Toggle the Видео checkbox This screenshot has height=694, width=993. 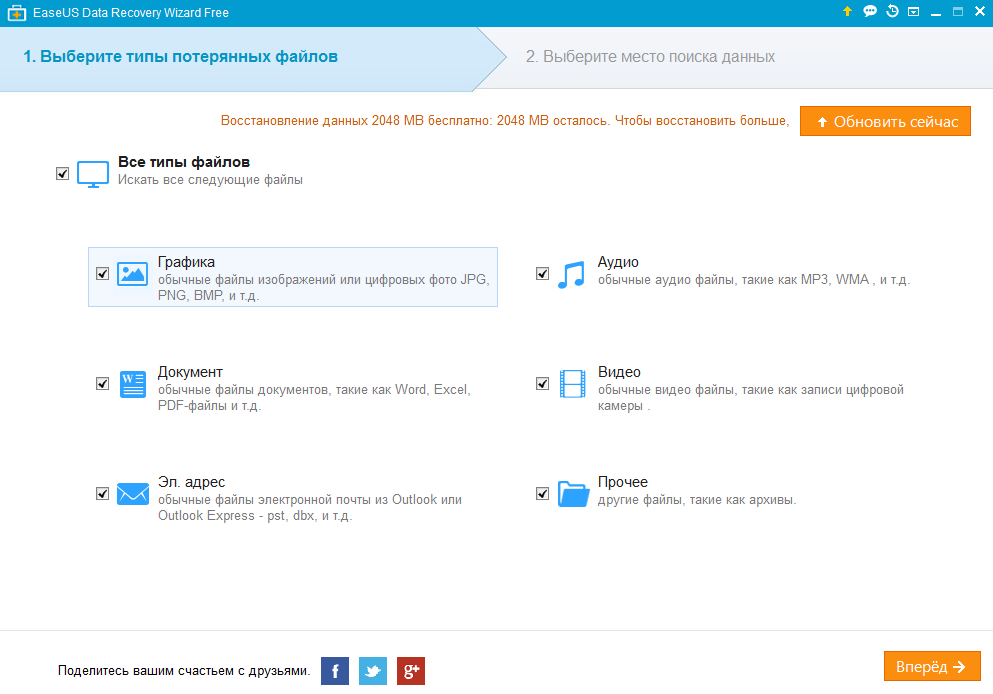tap(542, 384)
